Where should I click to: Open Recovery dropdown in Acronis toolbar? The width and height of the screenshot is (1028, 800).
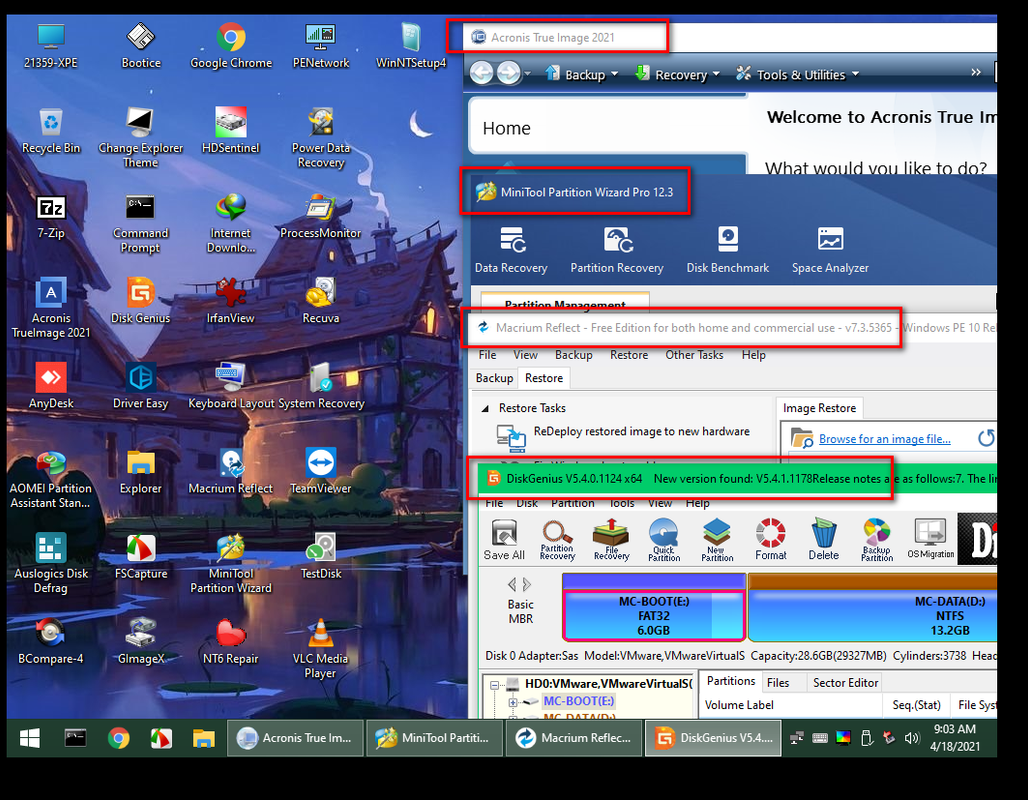point(677,74)
